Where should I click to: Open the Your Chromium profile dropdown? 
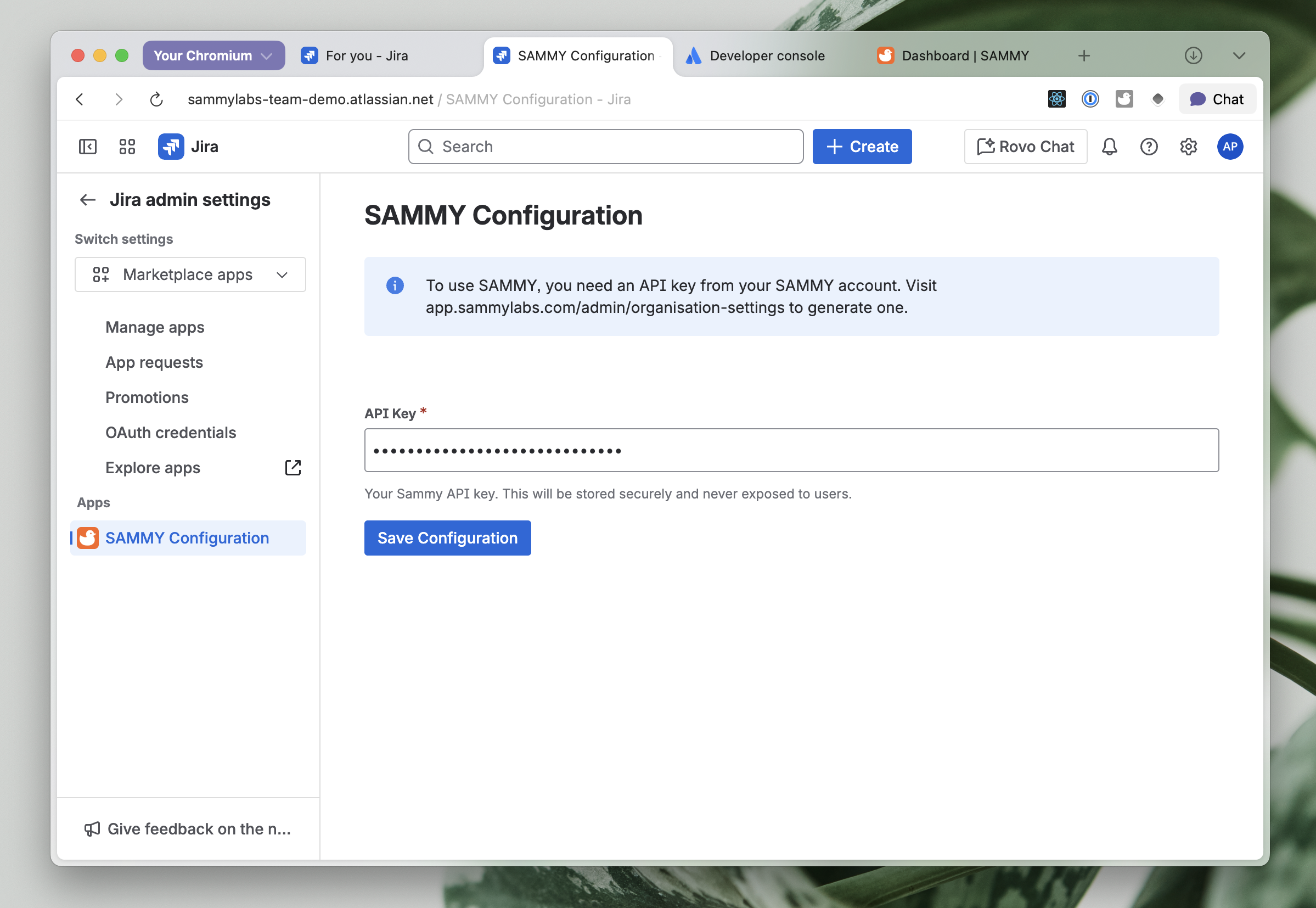coord(213,56)
